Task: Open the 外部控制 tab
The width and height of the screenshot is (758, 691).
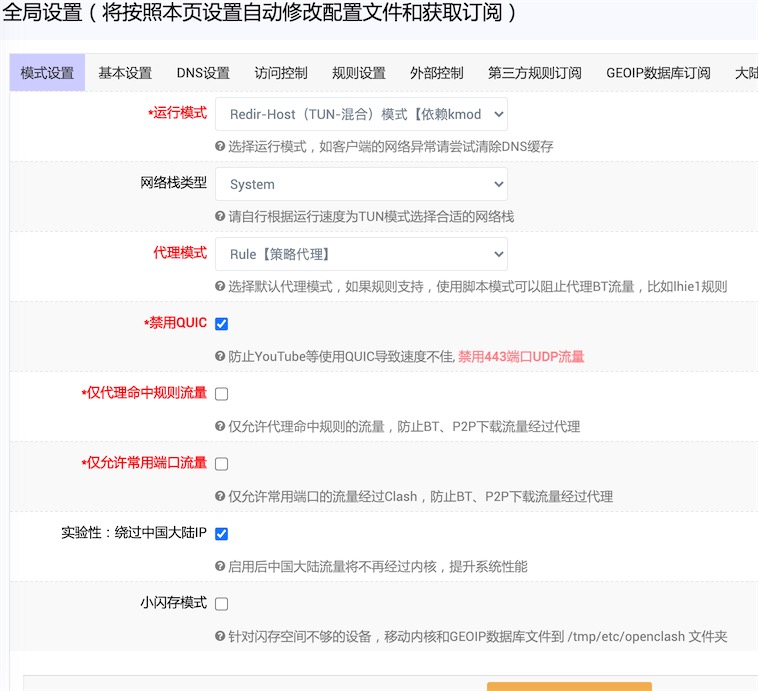Action: [437, 73]
